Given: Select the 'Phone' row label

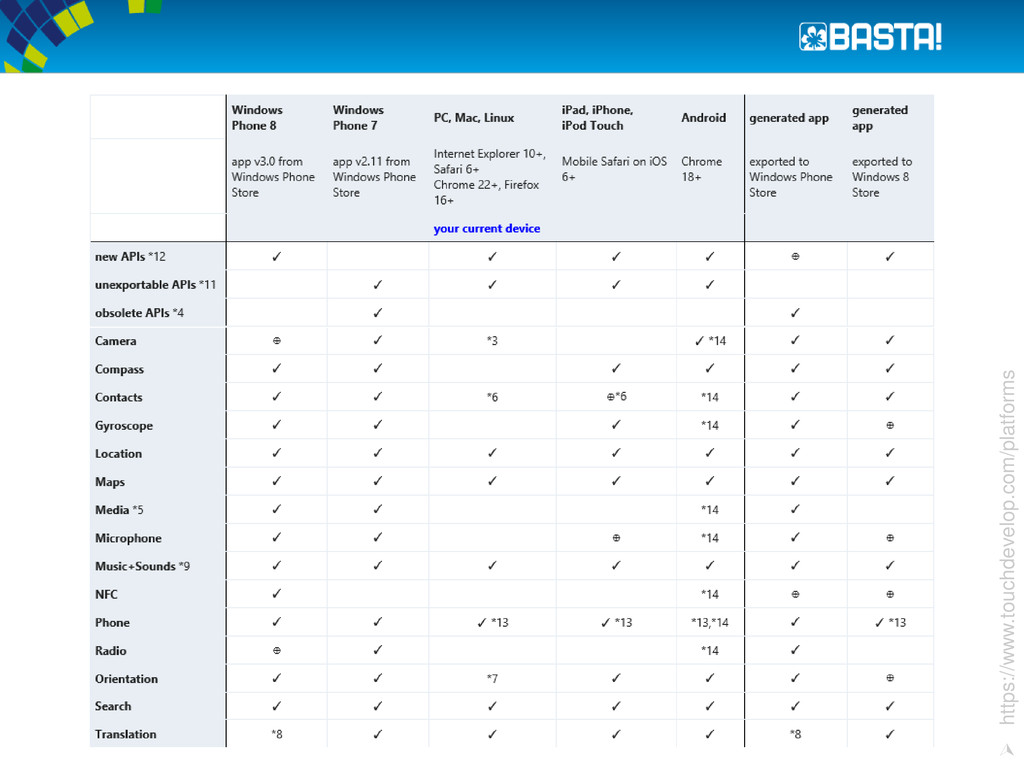Looking at the screenshot, I should [112, 622].
